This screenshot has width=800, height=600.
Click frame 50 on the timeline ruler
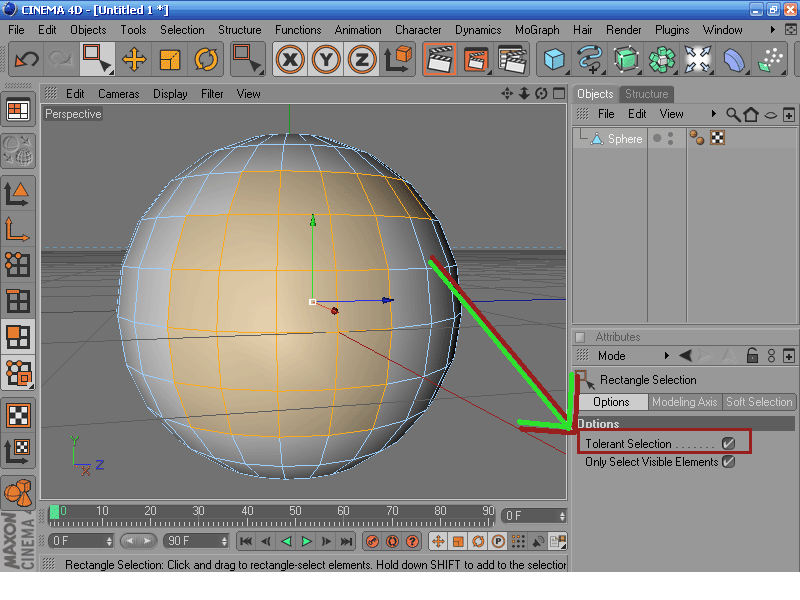click(x=295, y=512)
